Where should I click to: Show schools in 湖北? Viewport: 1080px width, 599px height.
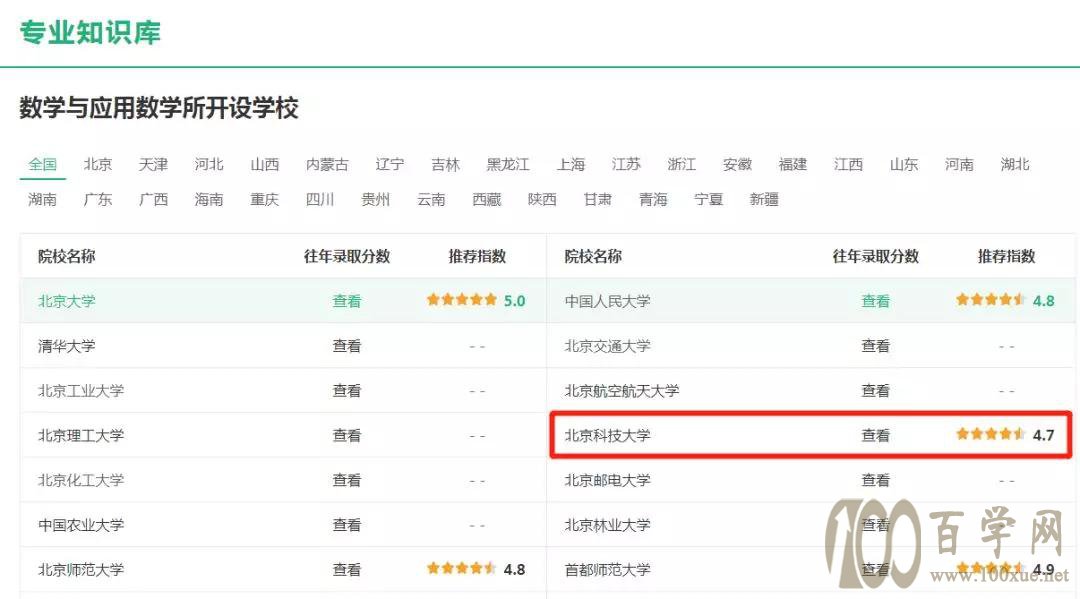1015,165
